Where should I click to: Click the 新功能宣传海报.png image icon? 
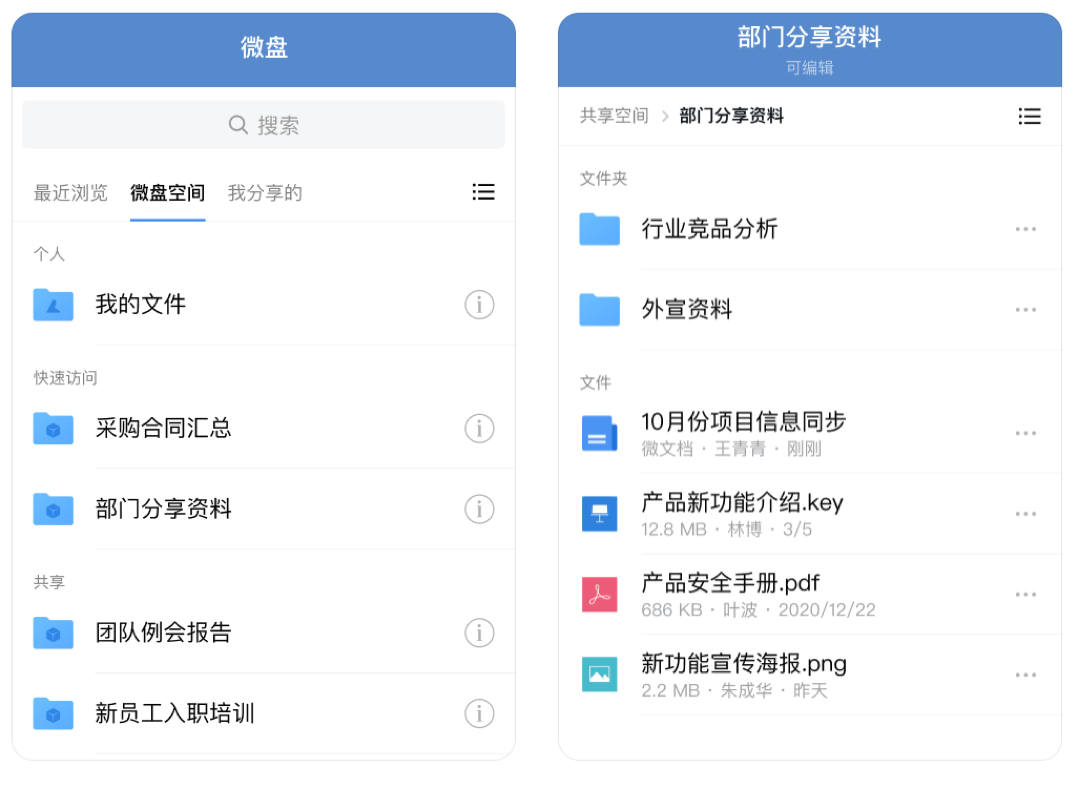[x=600, y=675]
